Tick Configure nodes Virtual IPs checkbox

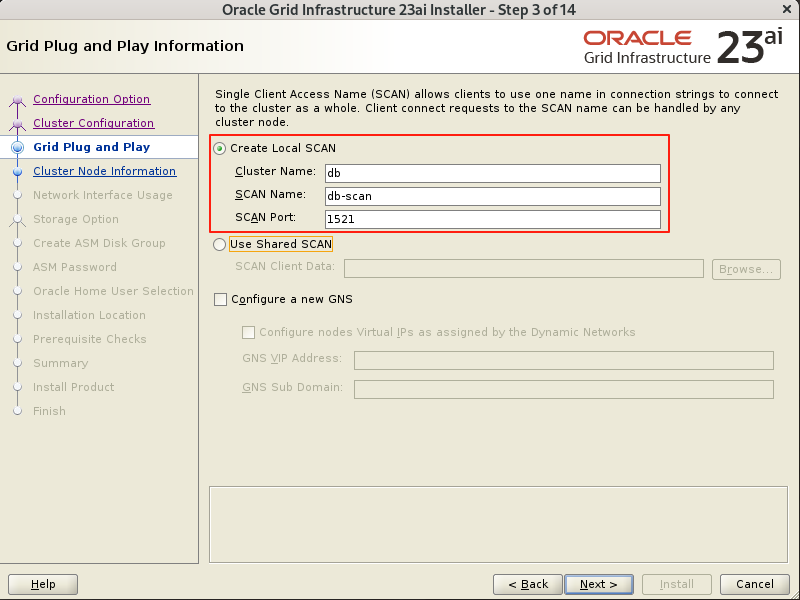248,333
